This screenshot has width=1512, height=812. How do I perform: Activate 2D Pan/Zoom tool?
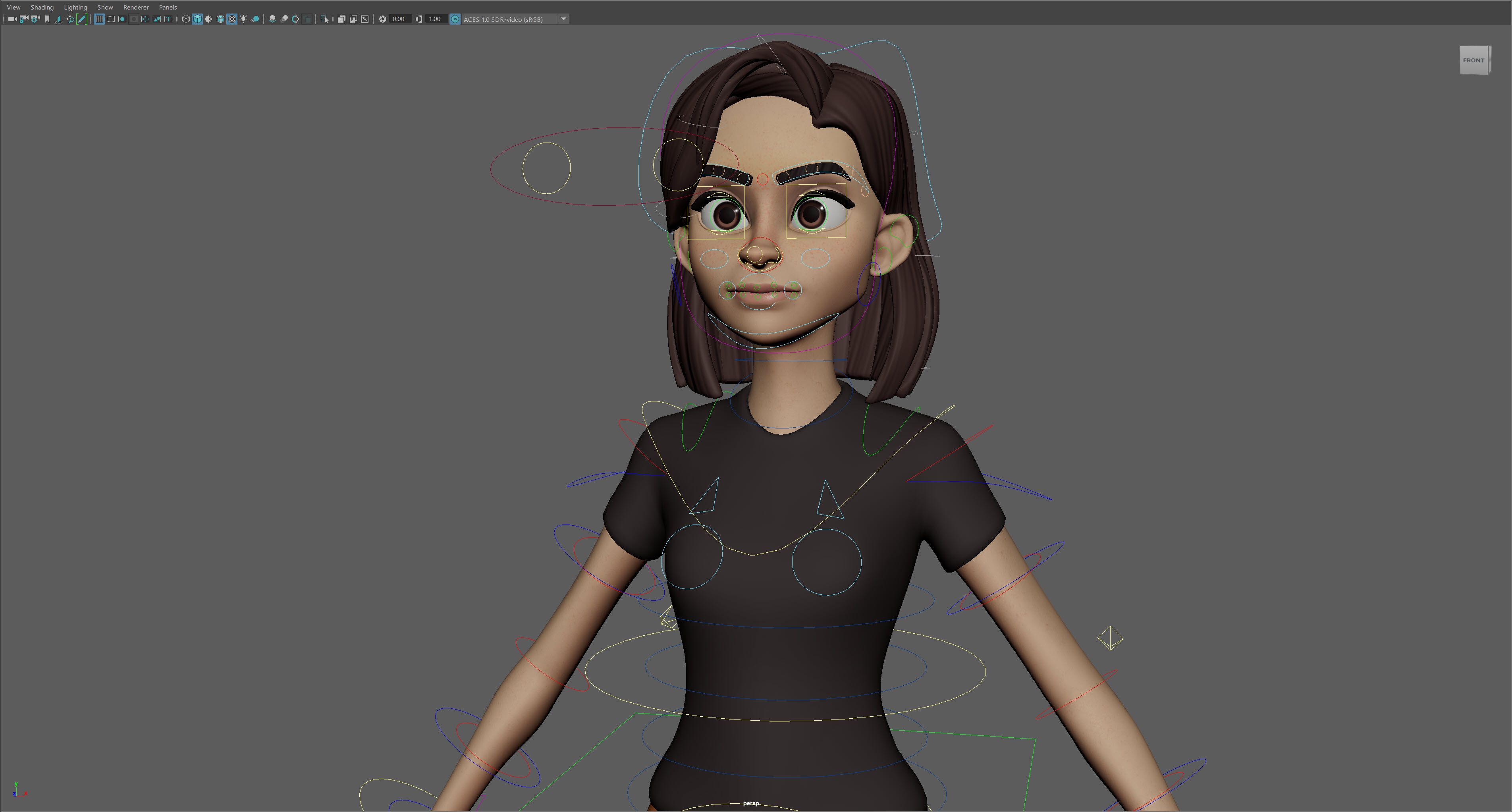click(70, 19)
